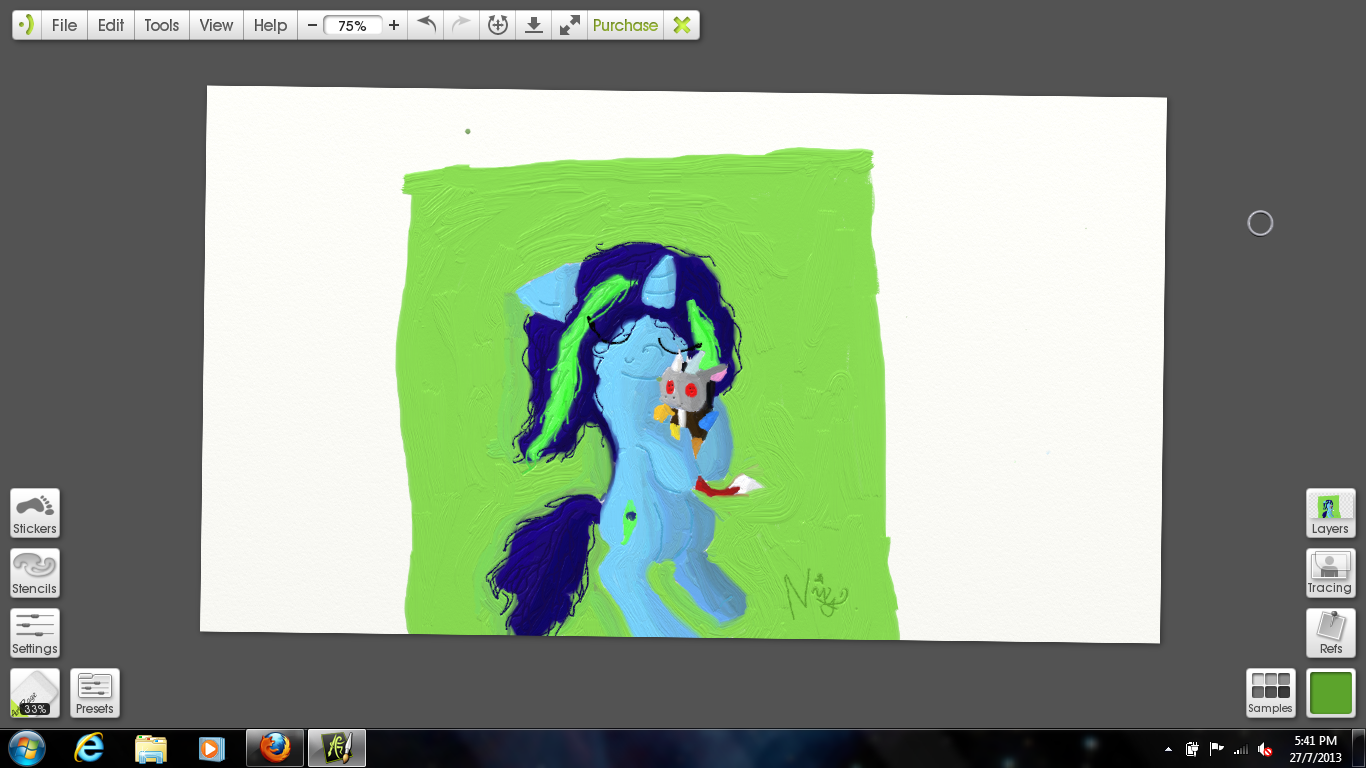Viewport: 1366px width, 768px height.
Task: Open the Presets panel
Action: (x=95, y=693)
